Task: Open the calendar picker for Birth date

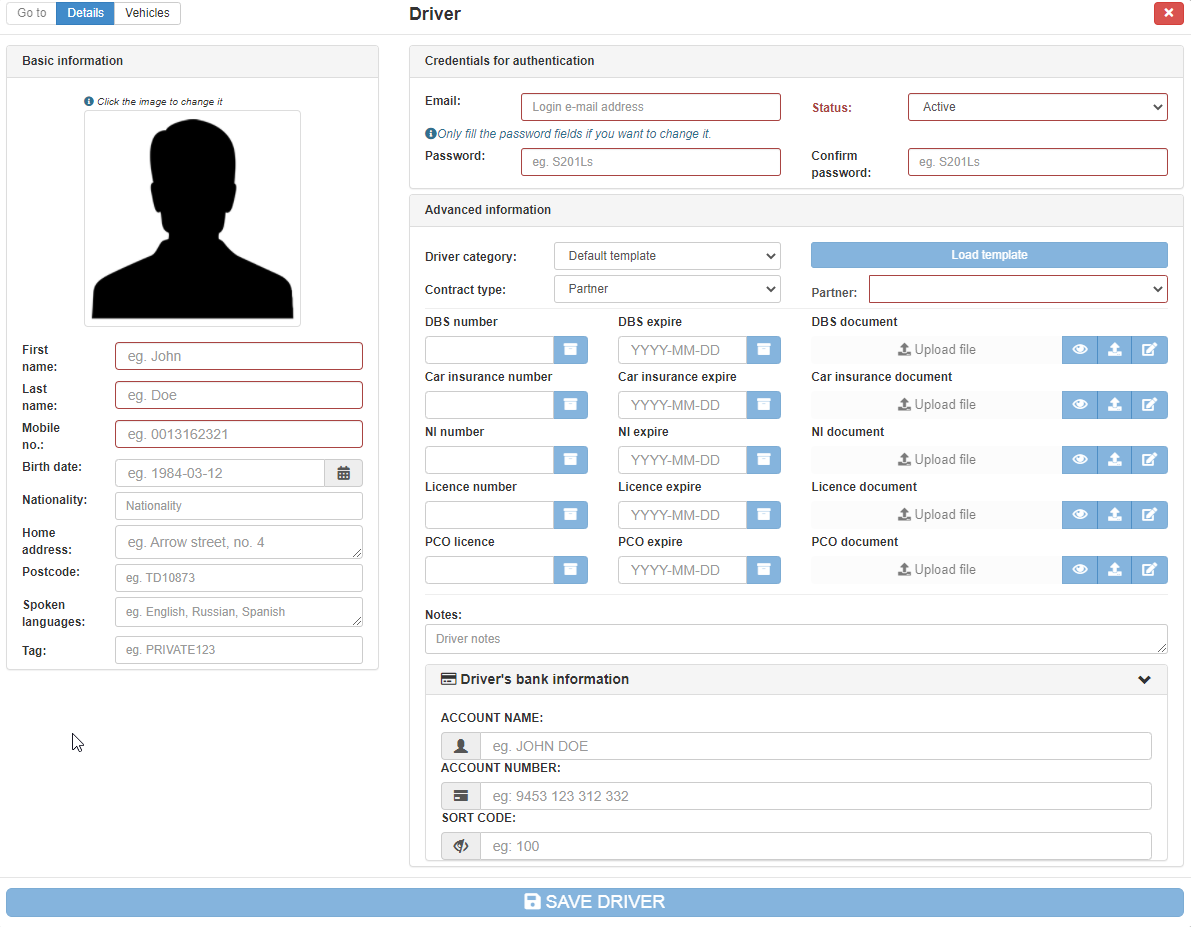Action: coord(343,472)
